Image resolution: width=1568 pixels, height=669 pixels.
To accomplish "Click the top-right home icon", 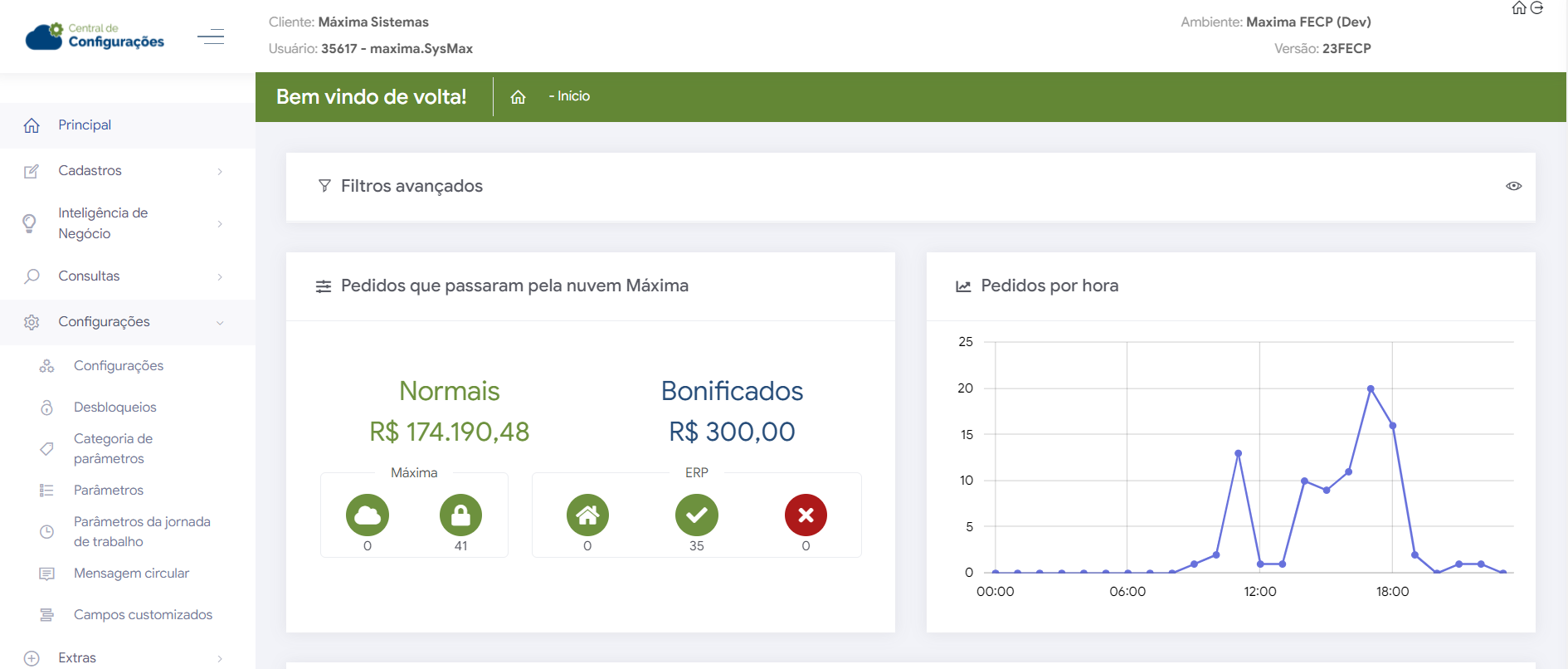I will [x=1519, y=8].
